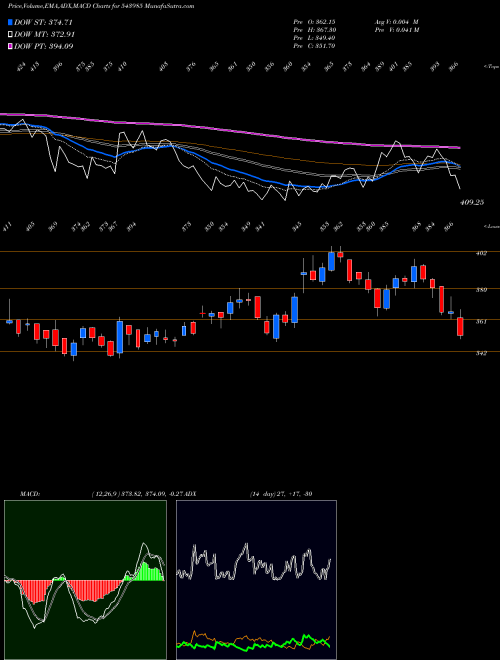Viewport: 500px width, 660px height.
Task: Click the 402 price level label
Action: point(481,253)
